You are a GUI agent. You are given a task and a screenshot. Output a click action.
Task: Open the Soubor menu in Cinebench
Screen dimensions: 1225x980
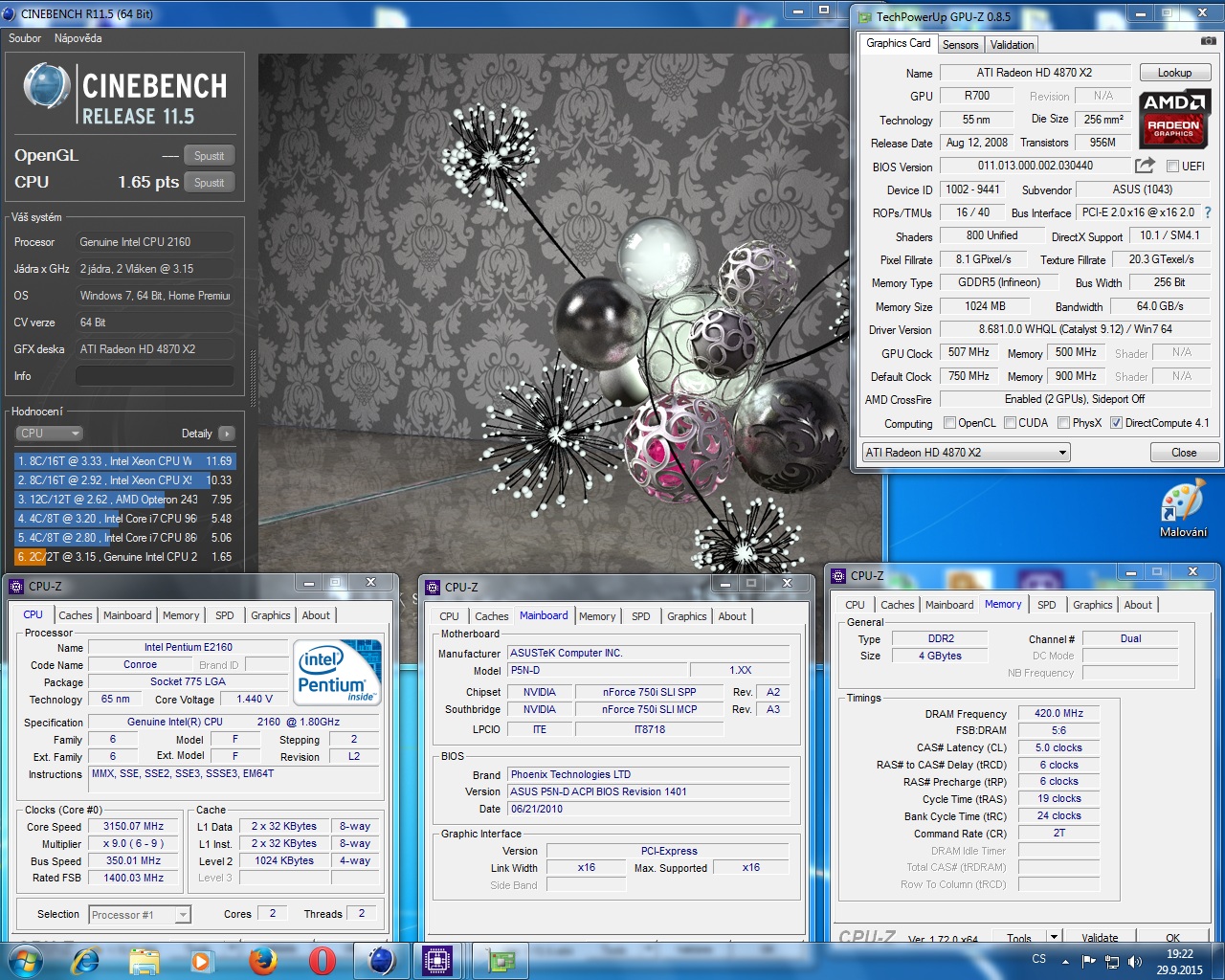tap(25, 38)
